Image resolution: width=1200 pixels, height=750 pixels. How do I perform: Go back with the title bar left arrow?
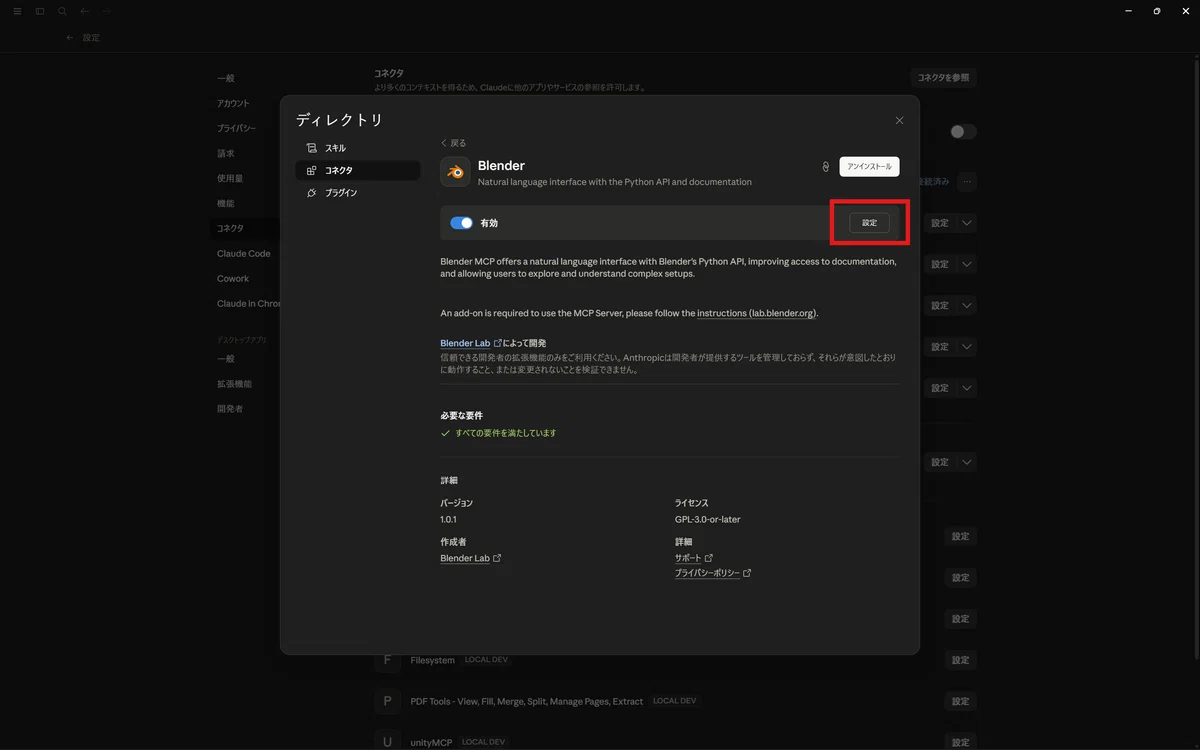(84, 11)
